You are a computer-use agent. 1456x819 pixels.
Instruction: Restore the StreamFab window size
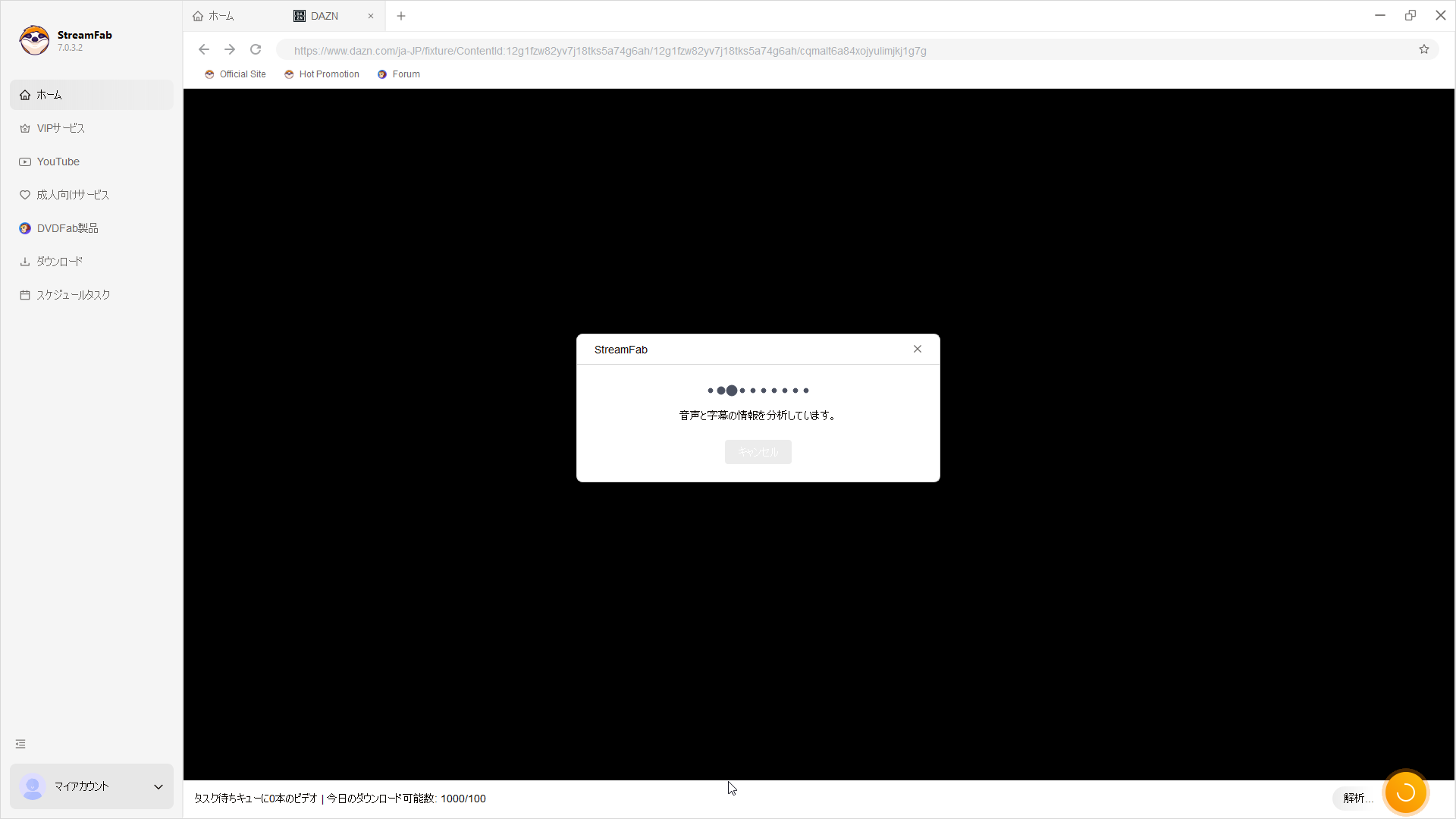[x=1410, y=15]
